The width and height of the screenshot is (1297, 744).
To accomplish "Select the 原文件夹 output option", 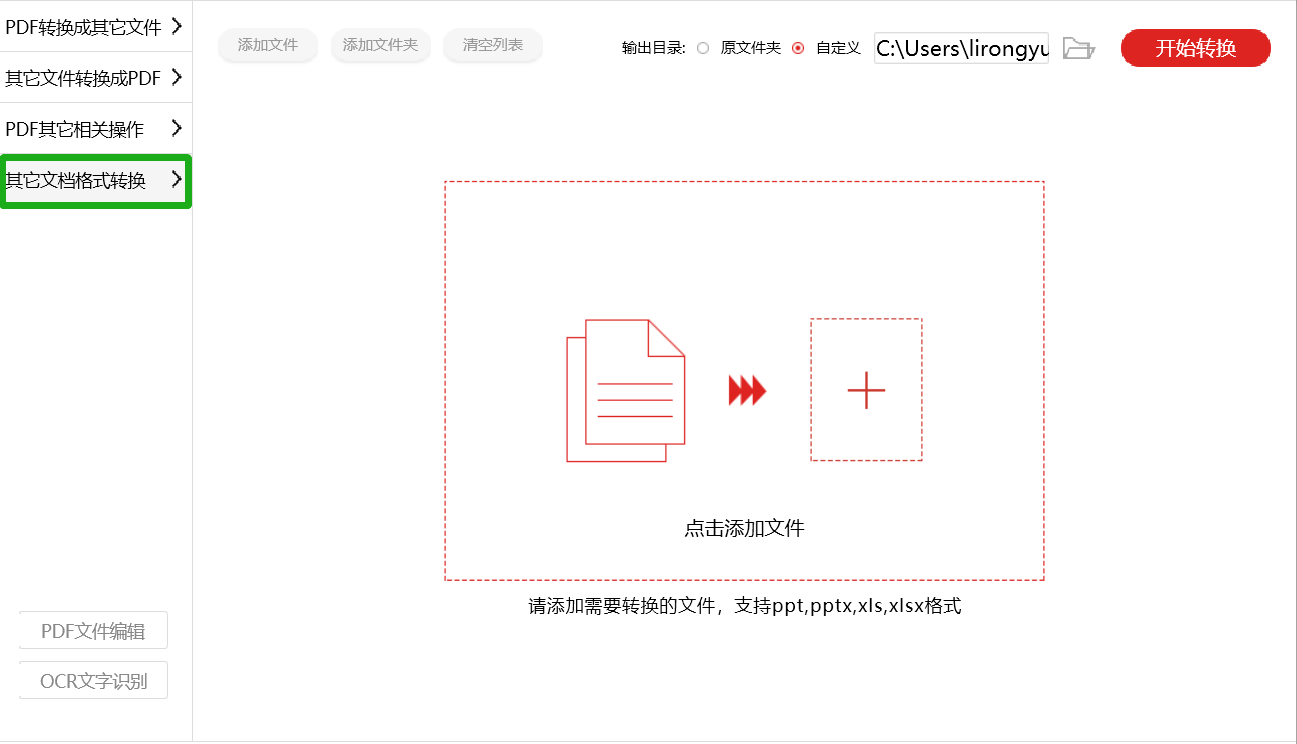I will (x=703, y=47).
